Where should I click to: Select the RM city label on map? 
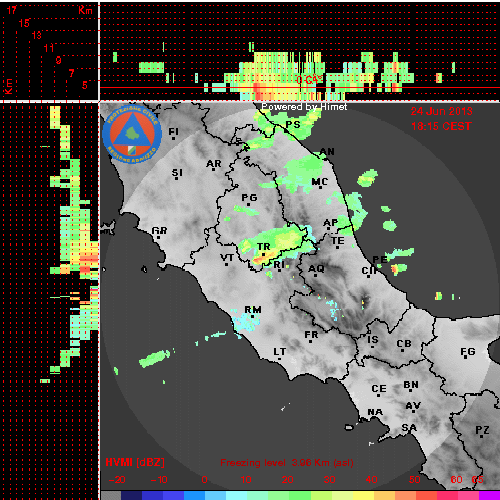pyautogui.click(x=253, y=310)
